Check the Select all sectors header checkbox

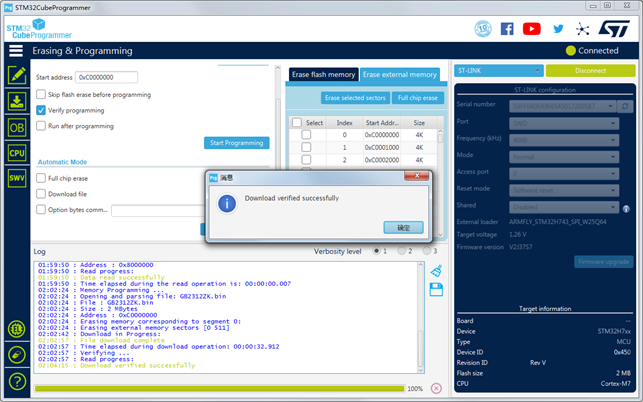coord(297,122)
